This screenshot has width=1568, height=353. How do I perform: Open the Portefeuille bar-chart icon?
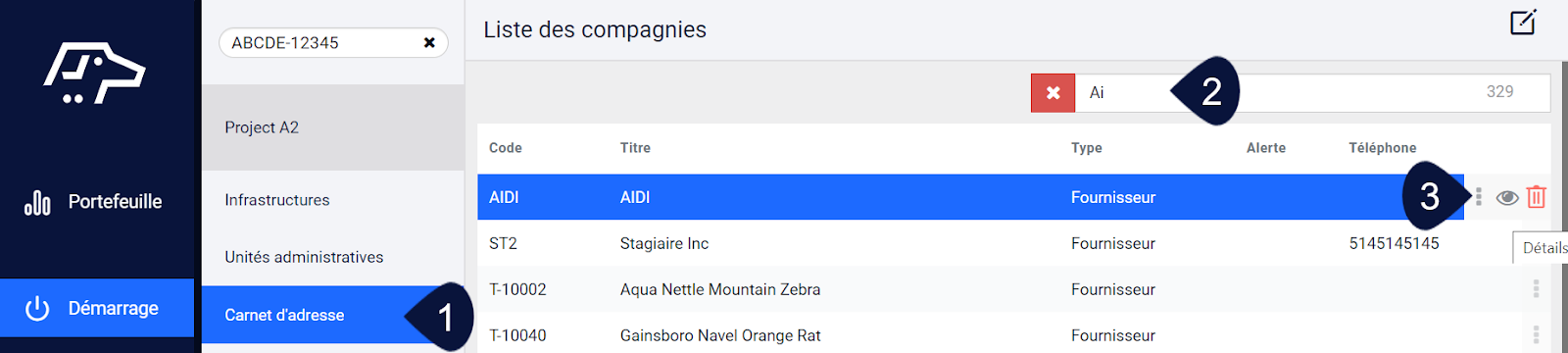(x=37, y=202)
